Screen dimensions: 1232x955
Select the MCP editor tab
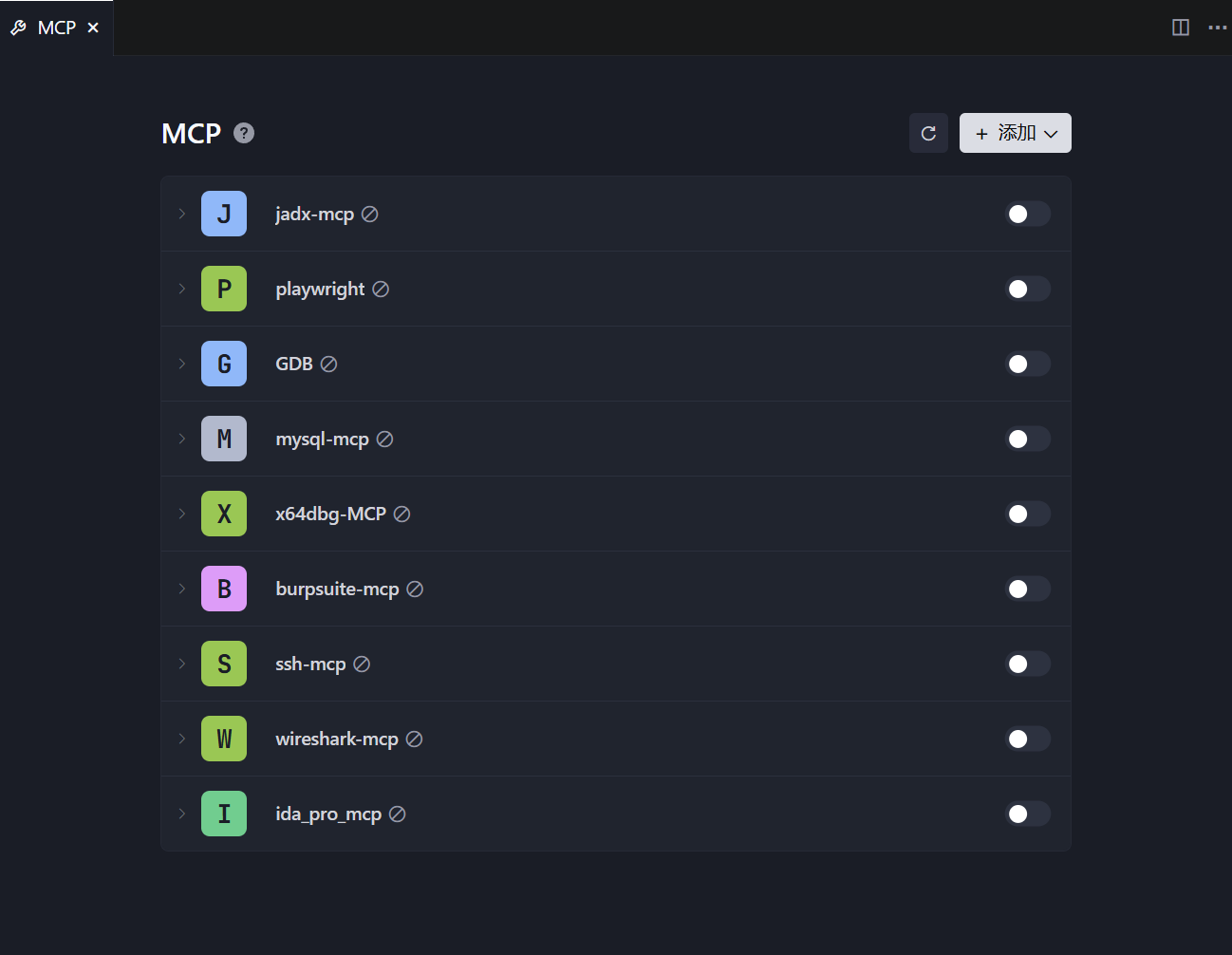click(56, 28)
